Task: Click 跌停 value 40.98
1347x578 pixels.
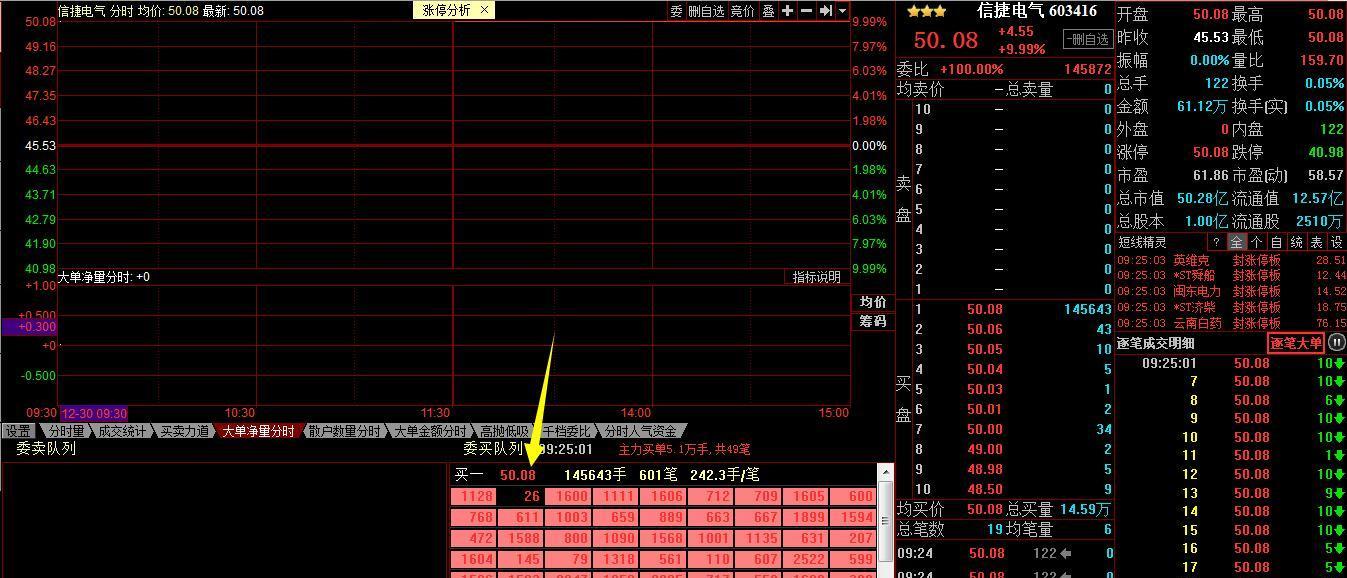Action: pos(1325,153)
